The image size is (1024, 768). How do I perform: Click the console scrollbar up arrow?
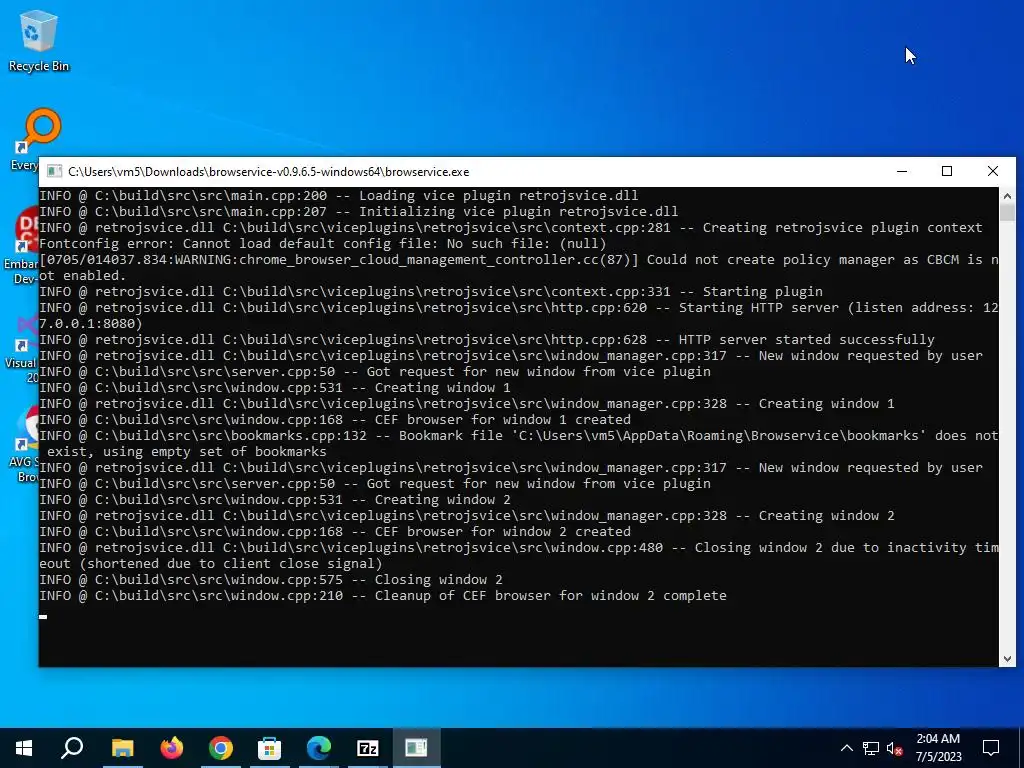(1007, 195)
